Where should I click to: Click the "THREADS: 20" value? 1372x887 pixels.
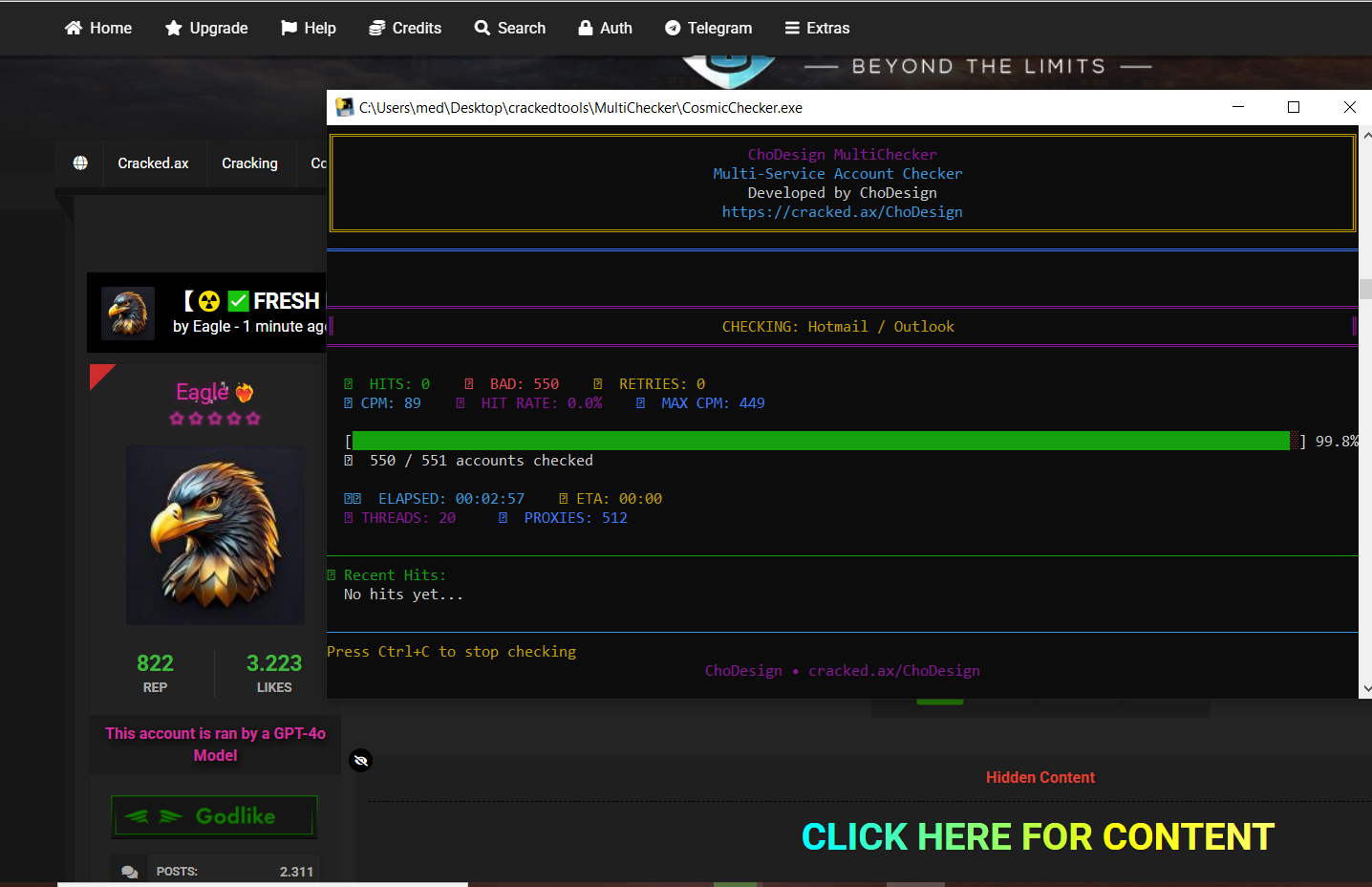click(409, 518)
